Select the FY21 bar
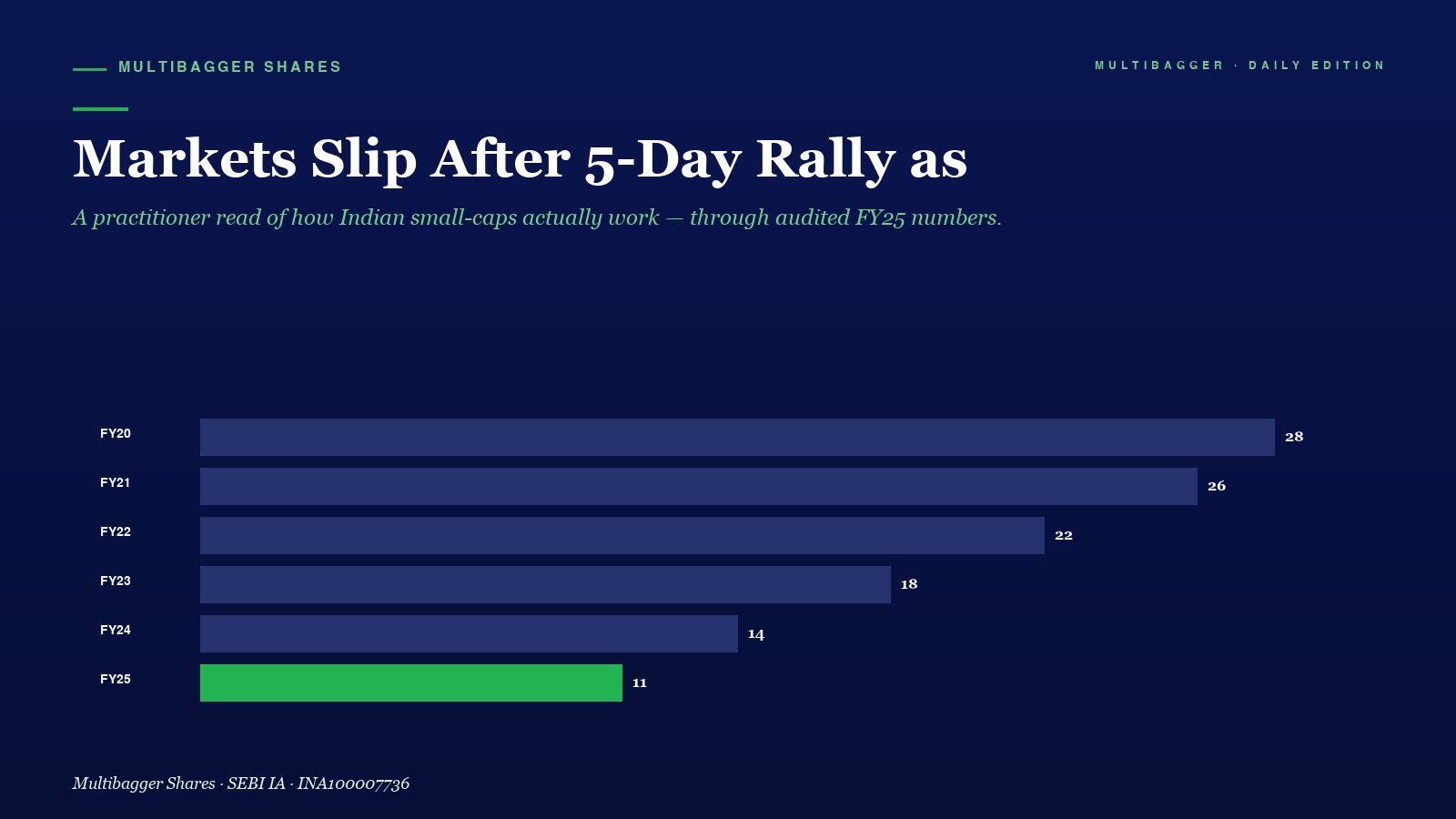The image size is (1456, 819). [699, 486]
